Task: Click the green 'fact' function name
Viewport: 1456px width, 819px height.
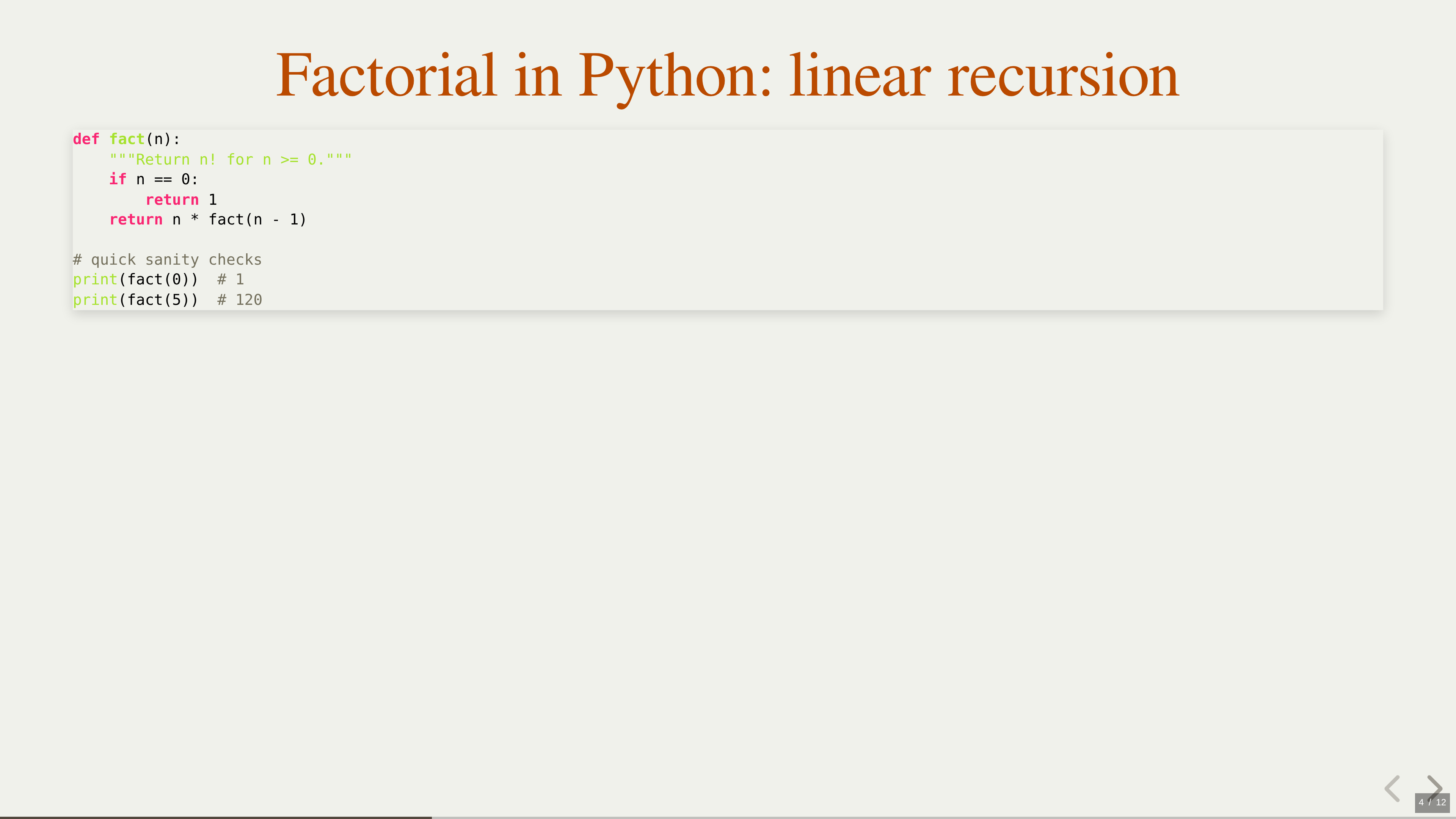Action: point(127,139)
